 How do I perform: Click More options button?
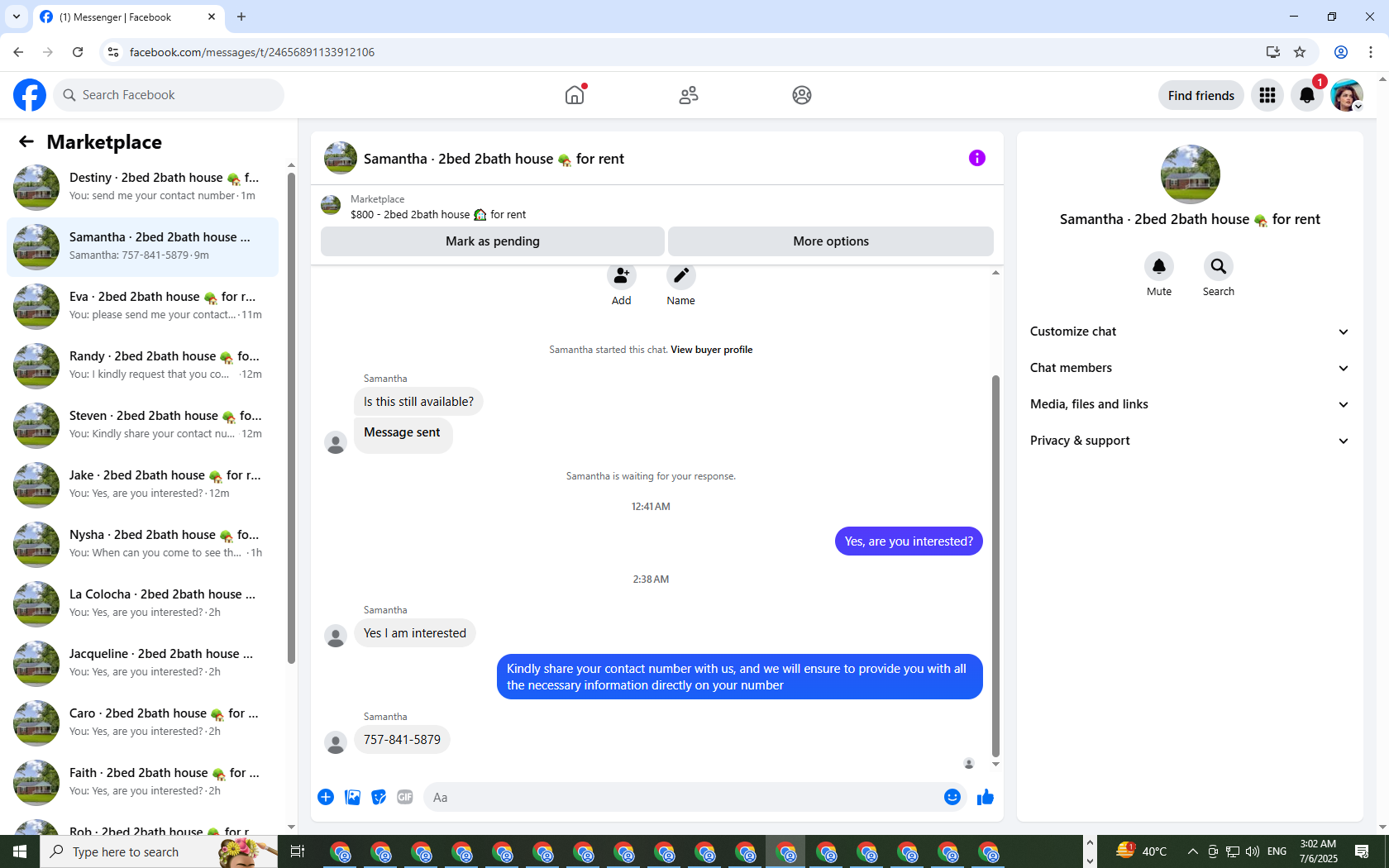(x=831, y=241)
